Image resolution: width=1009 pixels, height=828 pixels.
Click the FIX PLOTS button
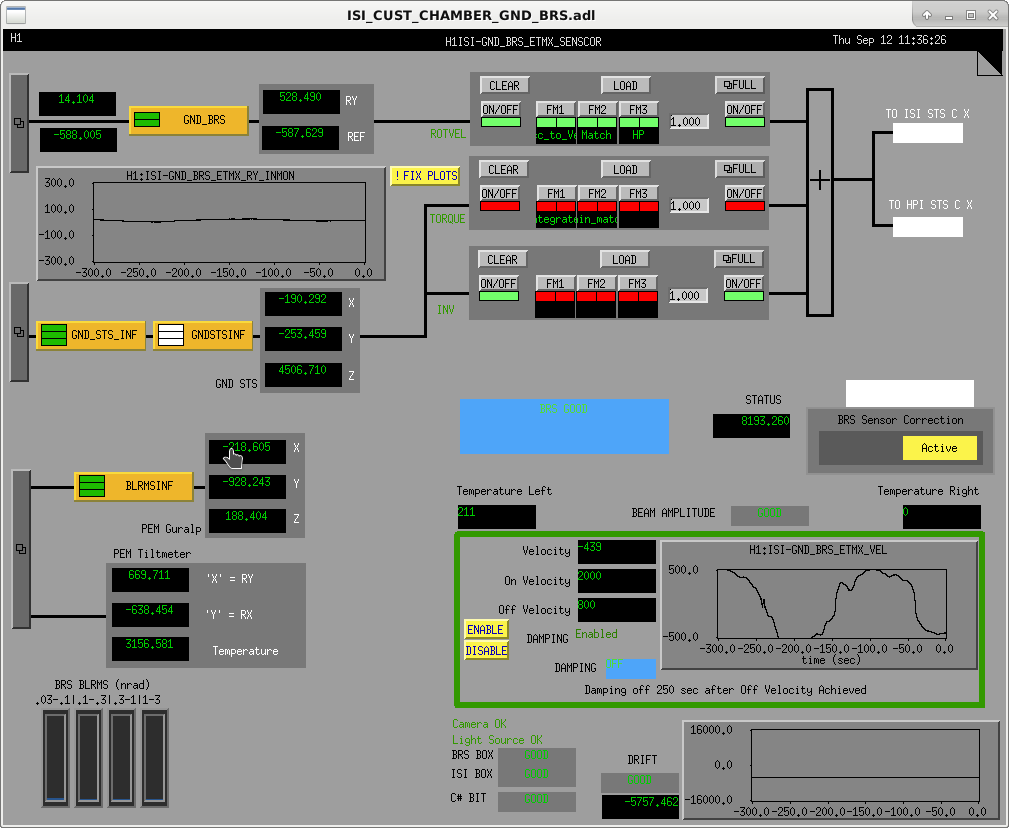coord(425,176)
